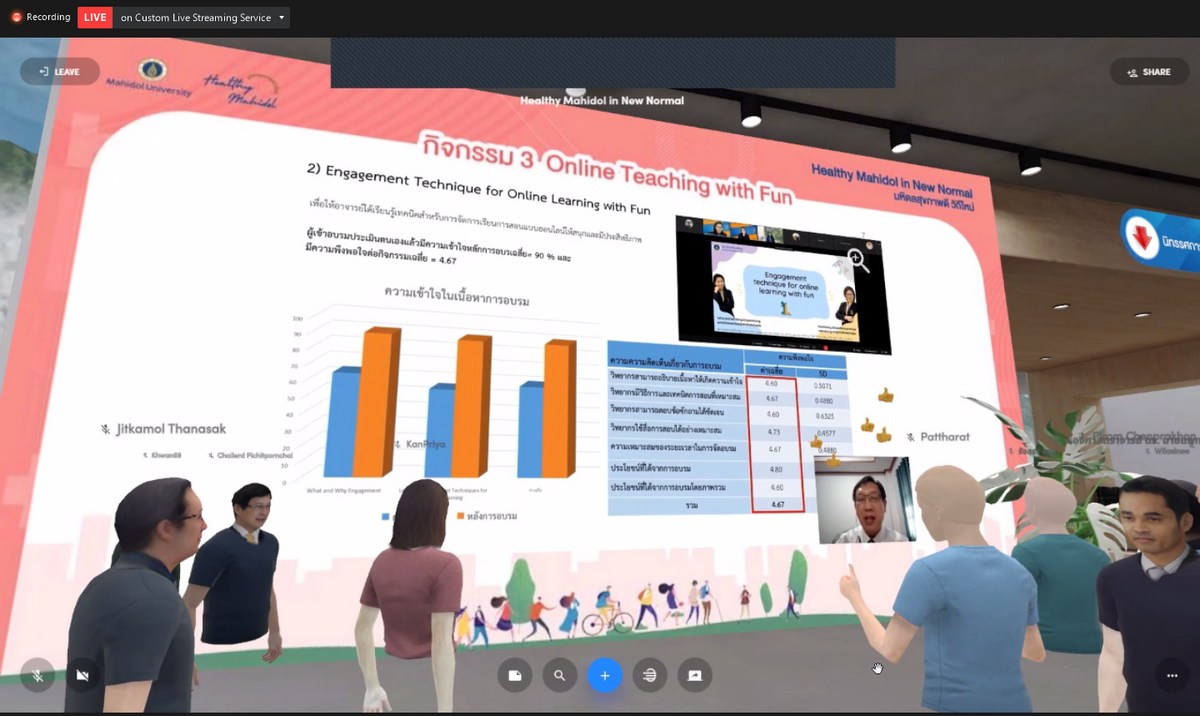Select the speaker's live webcam video
Viewport: 1200px width, 716px height.
tap(863, 500)
